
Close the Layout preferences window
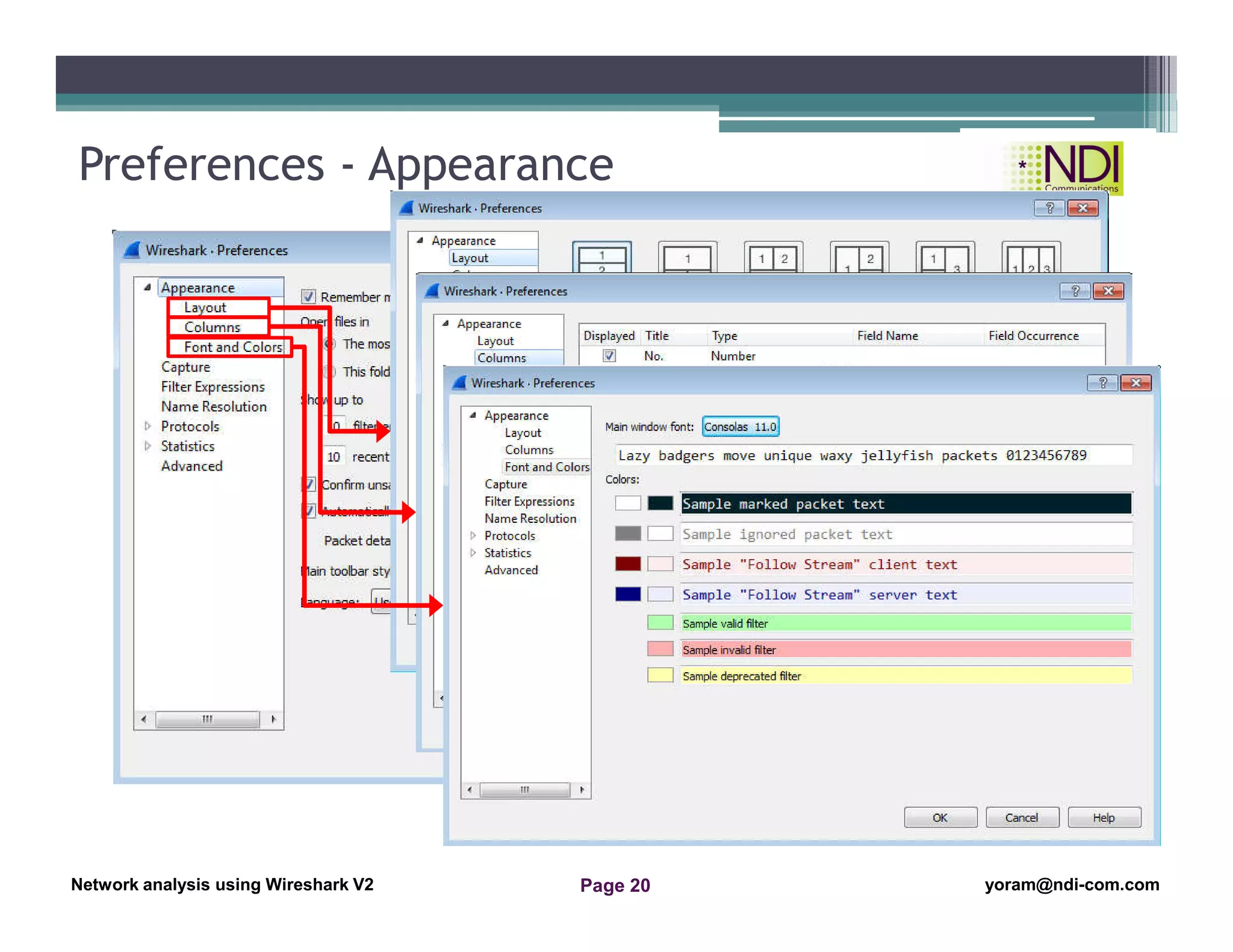click(x=1082, y=208)
